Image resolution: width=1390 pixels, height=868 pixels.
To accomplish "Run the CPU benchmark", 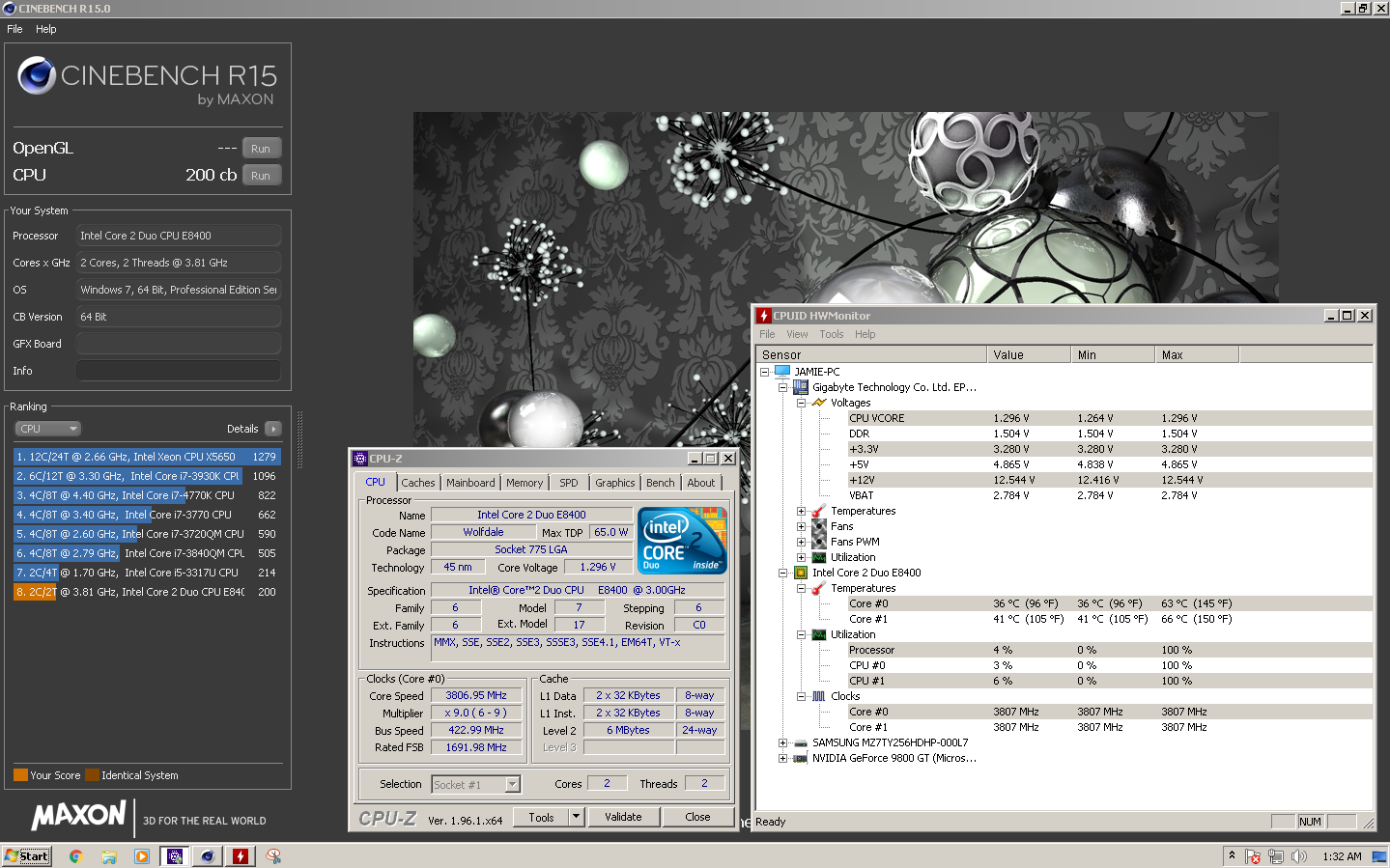I will coord(261,176).
